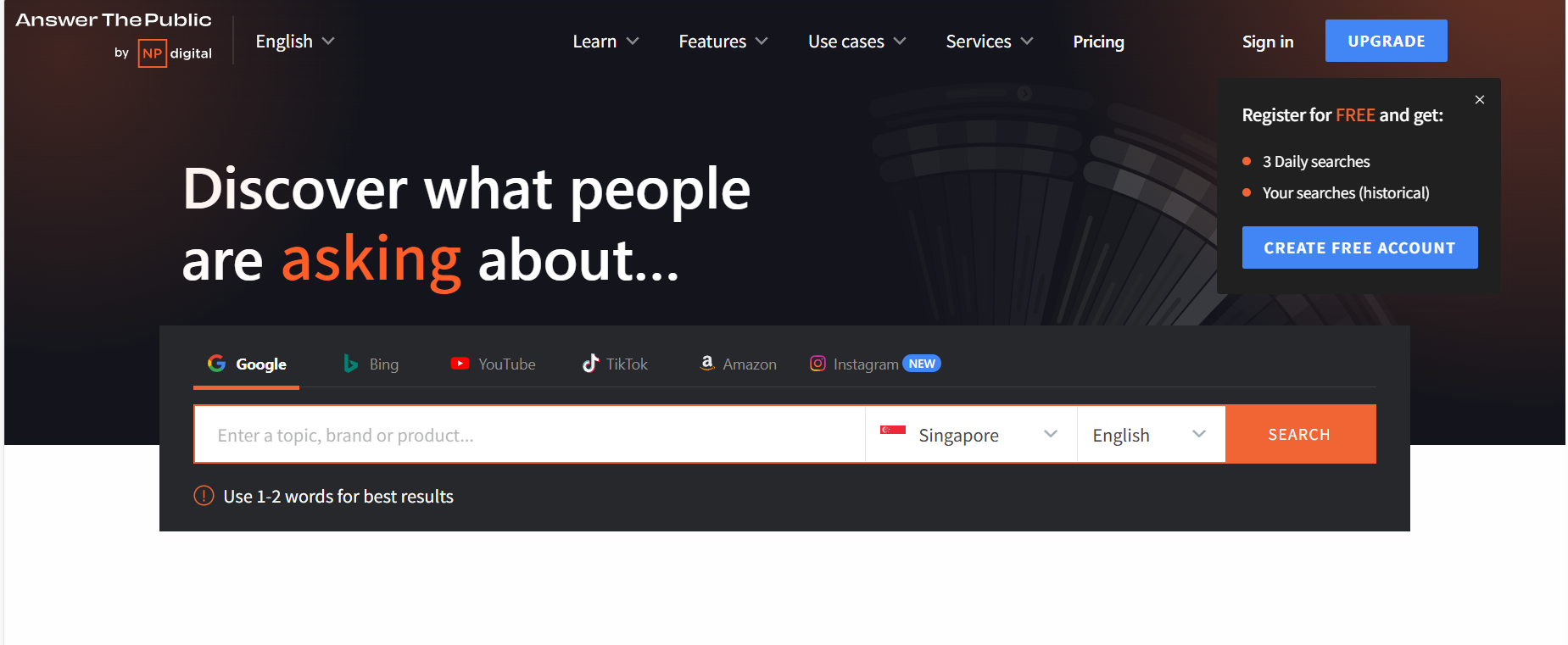Expand the Features menu
1568x645 pixels.
tap(723, 42)
